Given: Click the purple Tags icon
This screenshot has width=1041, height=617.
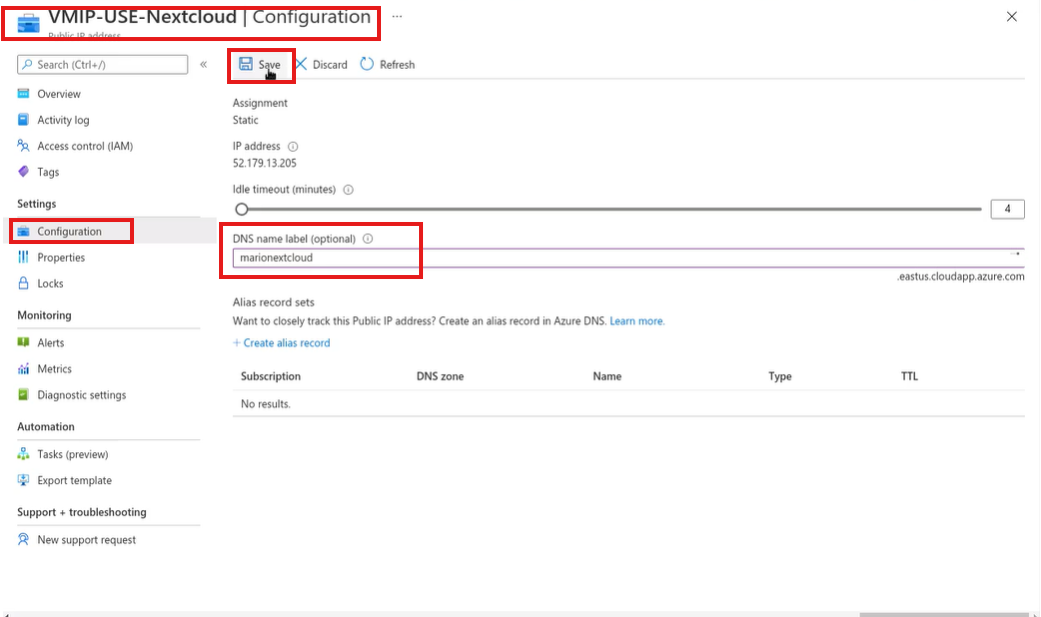Looking at the screenshot, I should 23,171.
